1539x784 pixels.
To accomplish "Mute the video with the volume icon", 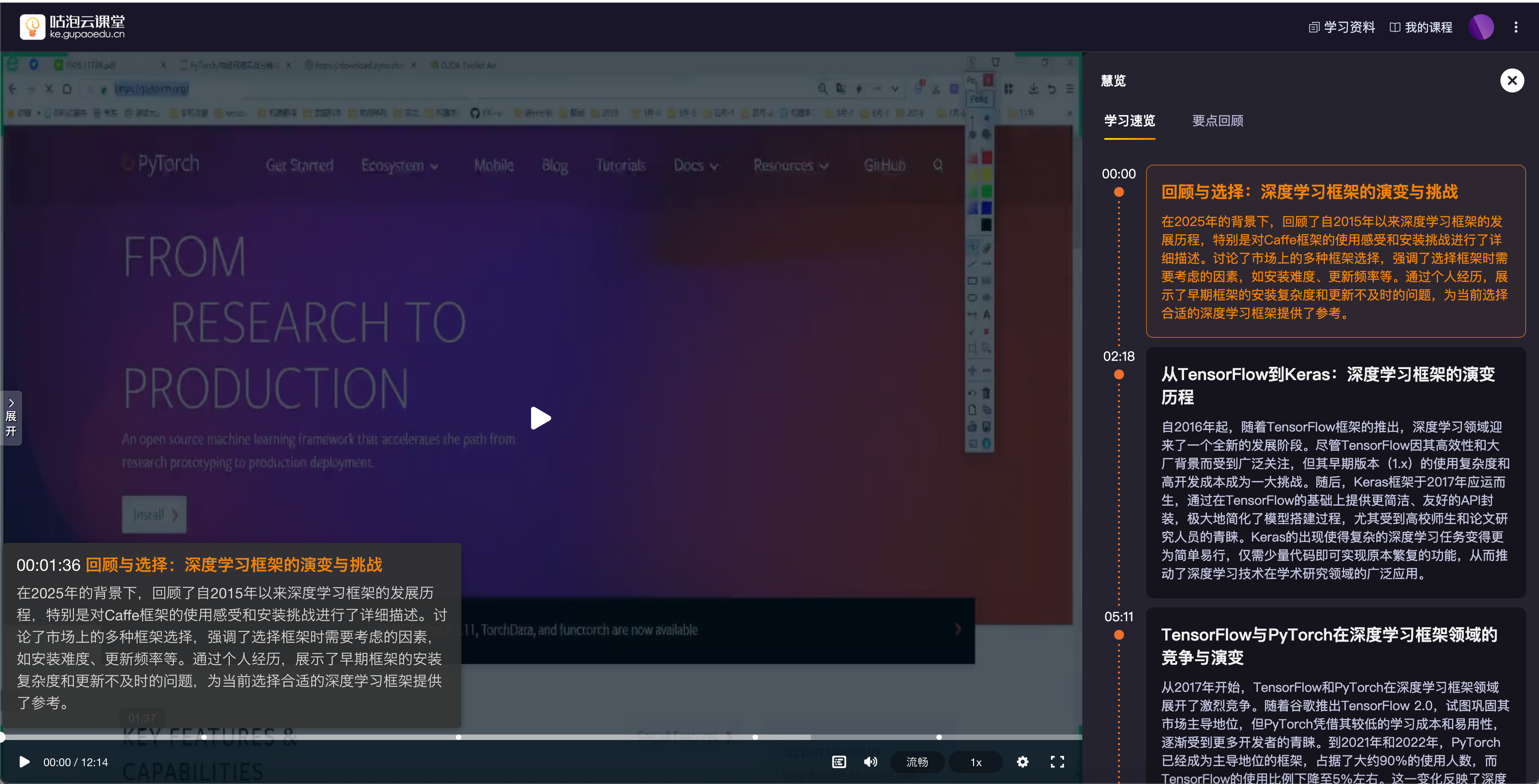I will 870,762.
